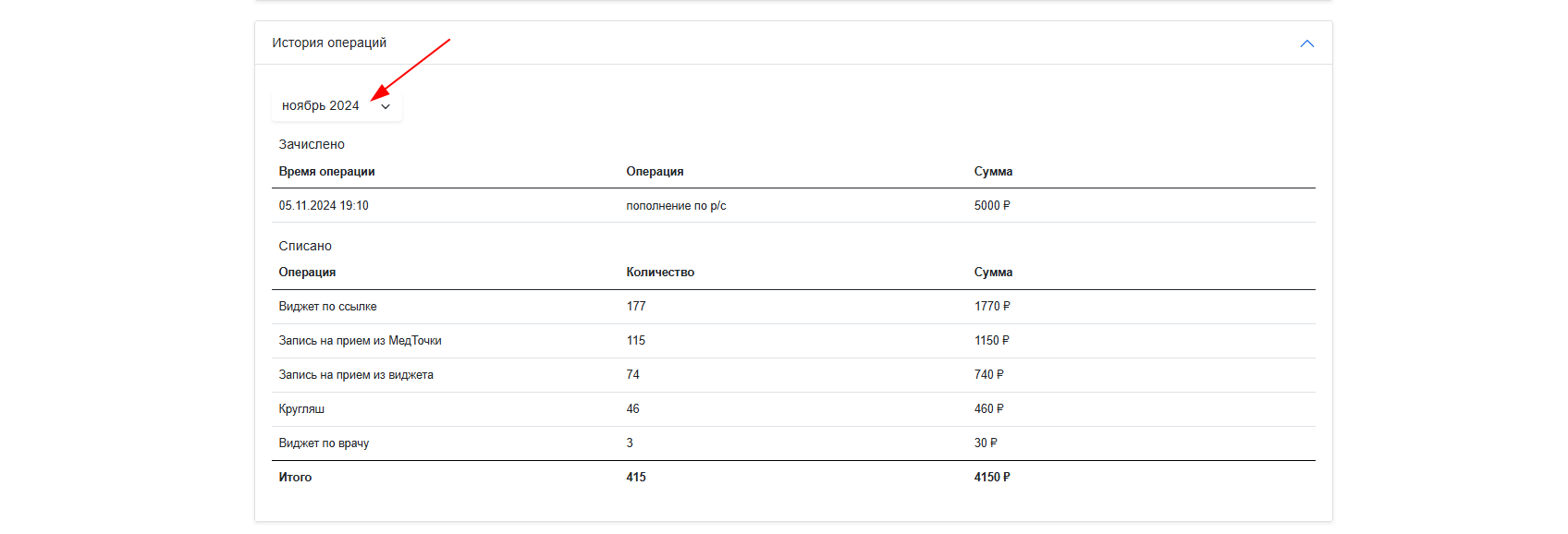The width and height of the screenshot is (1568, 534).
Task: Click the Итого total sum 4150 ₽
Action: coord(992,478)
